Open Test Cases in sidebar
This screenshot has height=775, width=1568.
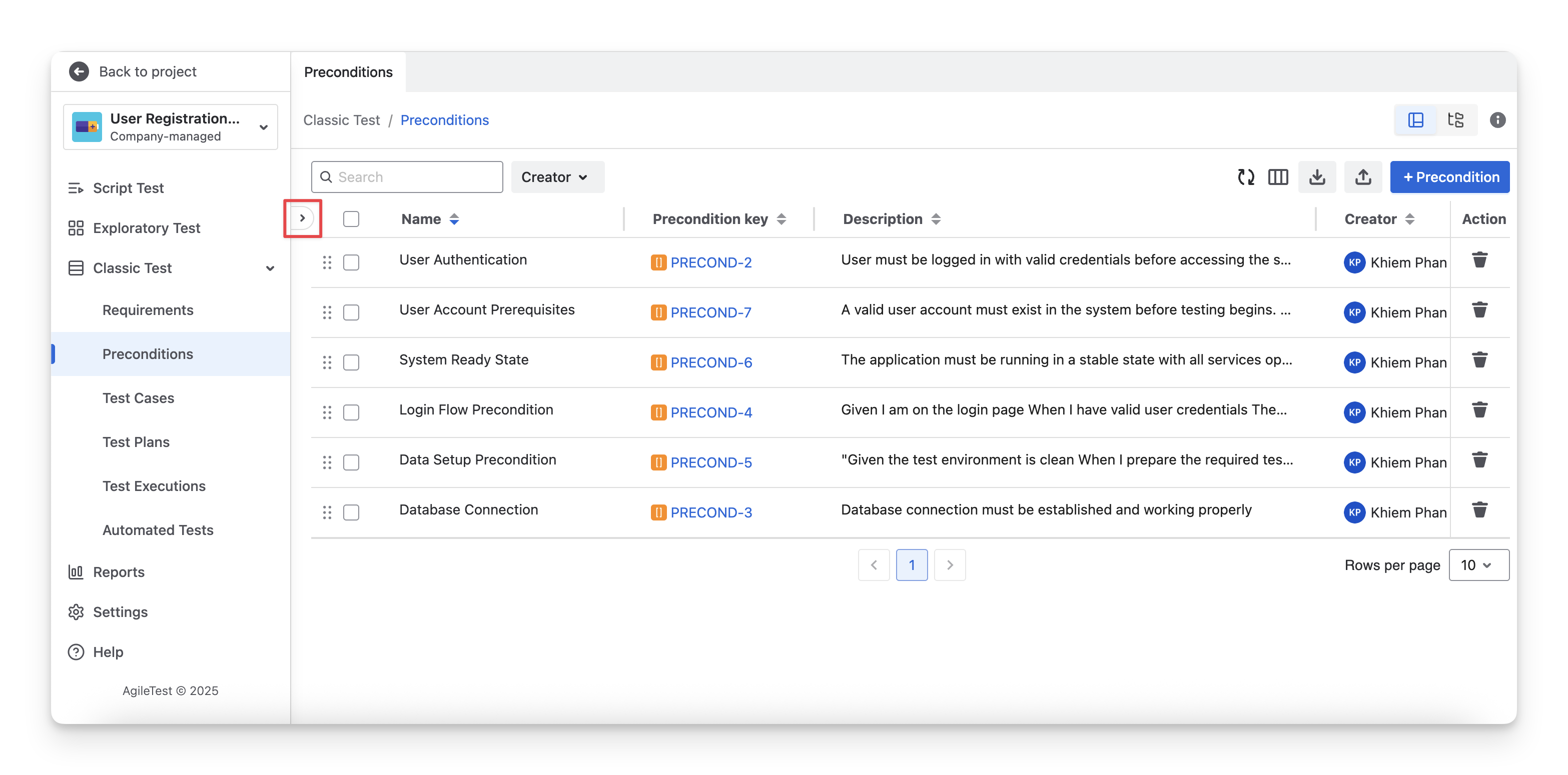click(138, 398)
